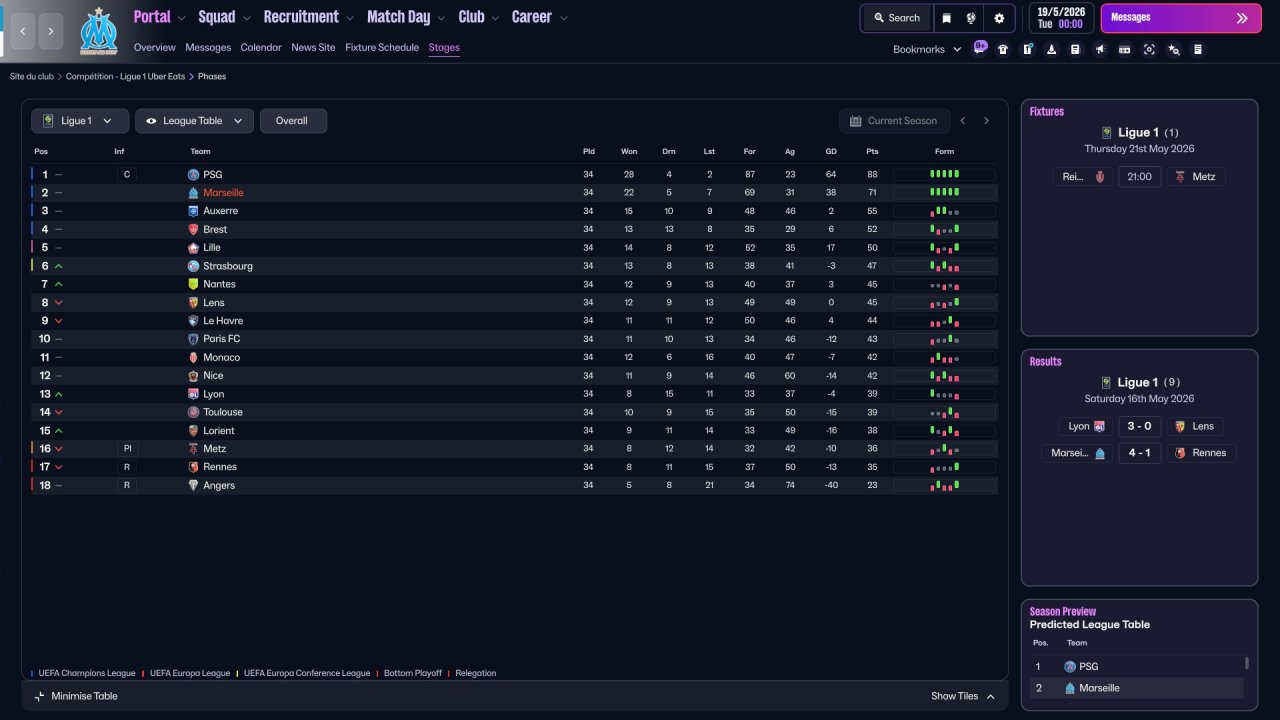Continue via the purple Messages button
This screenshot has width=1280, height=720.
pos(1181,18)
